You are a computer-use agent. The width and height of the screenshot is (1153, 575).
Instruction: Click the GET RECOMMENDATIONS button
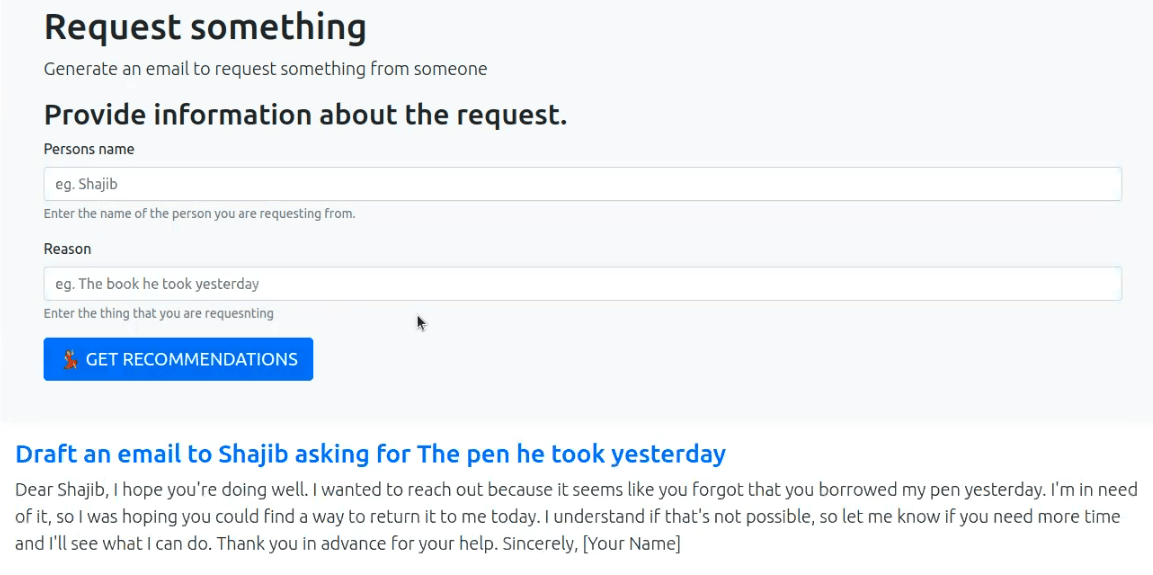pos(178,360)
